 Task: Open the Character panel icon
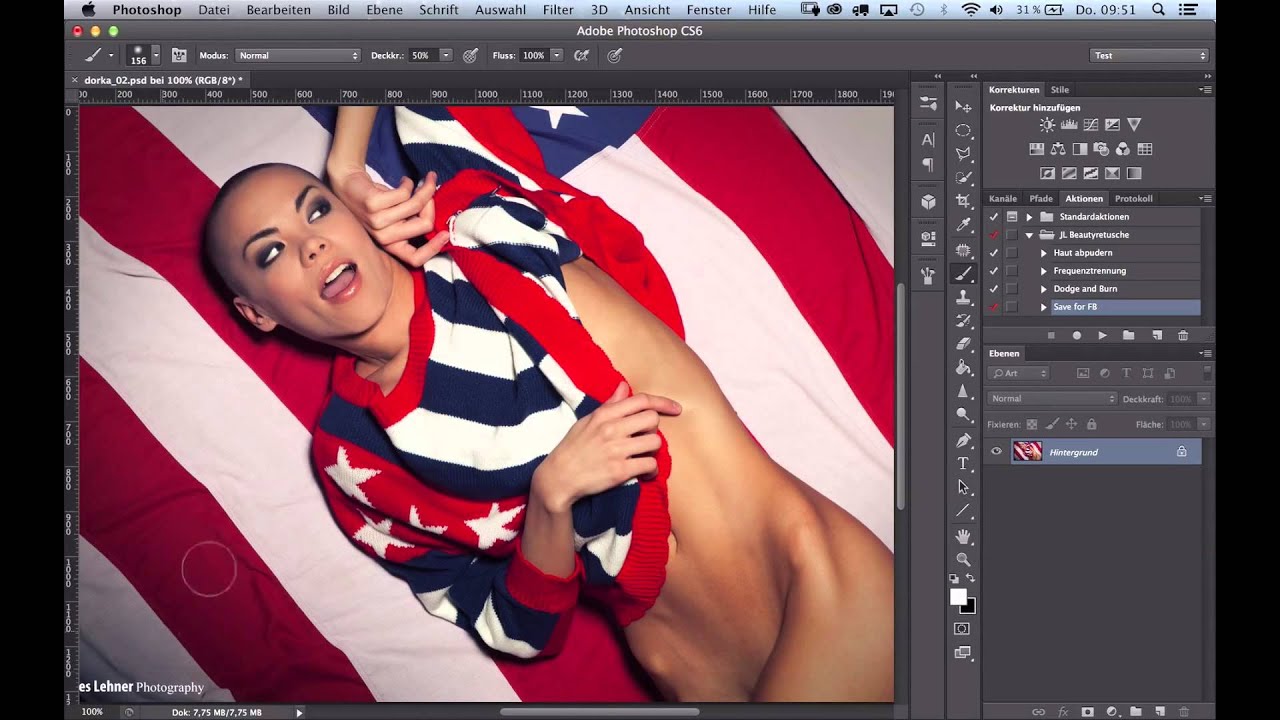click(928, 140)
